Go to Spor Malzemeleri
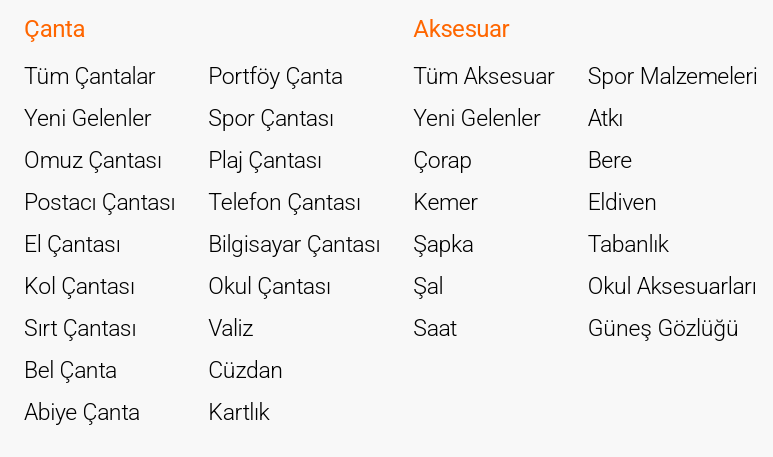 coord(672,76)
